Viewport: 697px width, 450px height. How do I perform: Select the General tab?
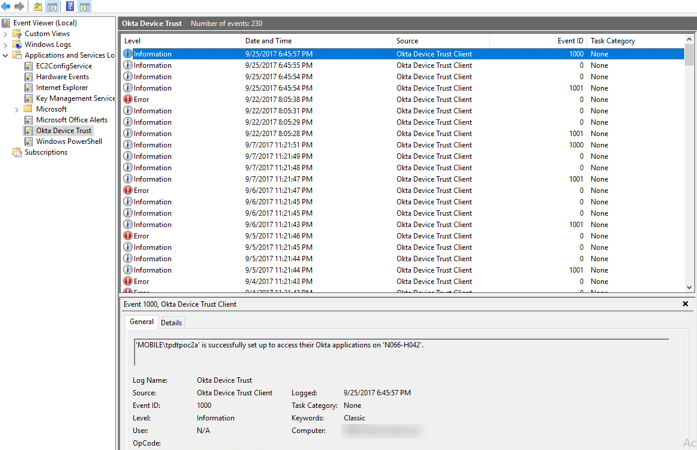(x=142, y=322)
